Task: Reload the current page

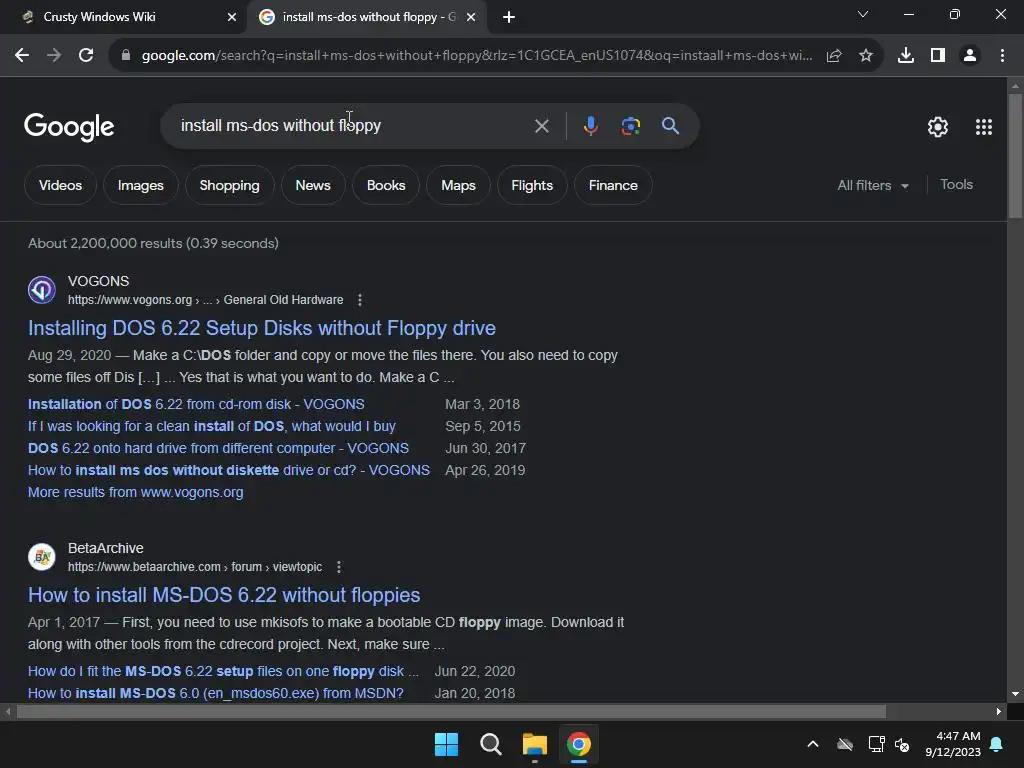Action: tap(86, 56)
